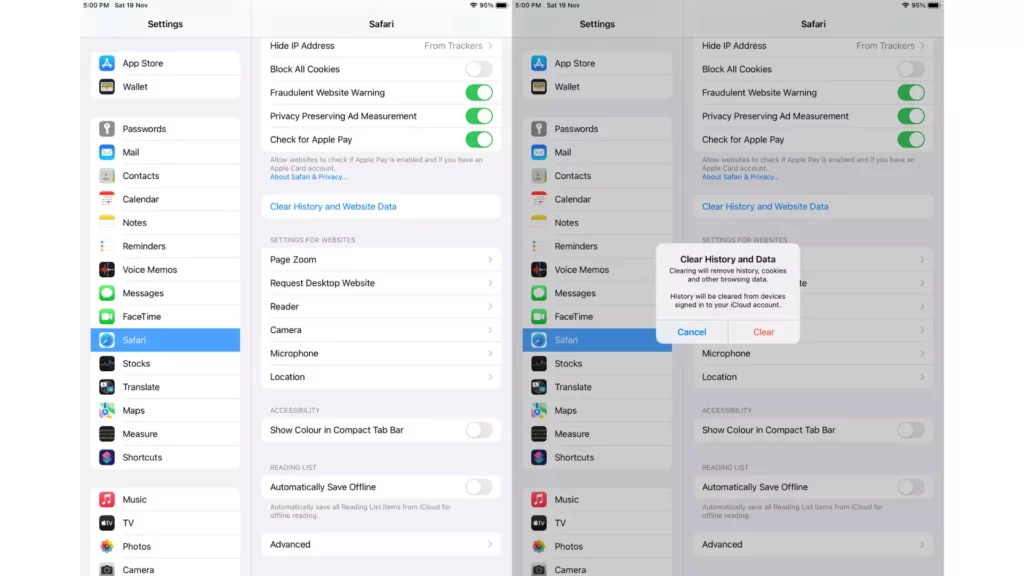Tap Stocks icon in dimmed right screen
Screen dimensions: 1024x576
[x=539, y=364]
